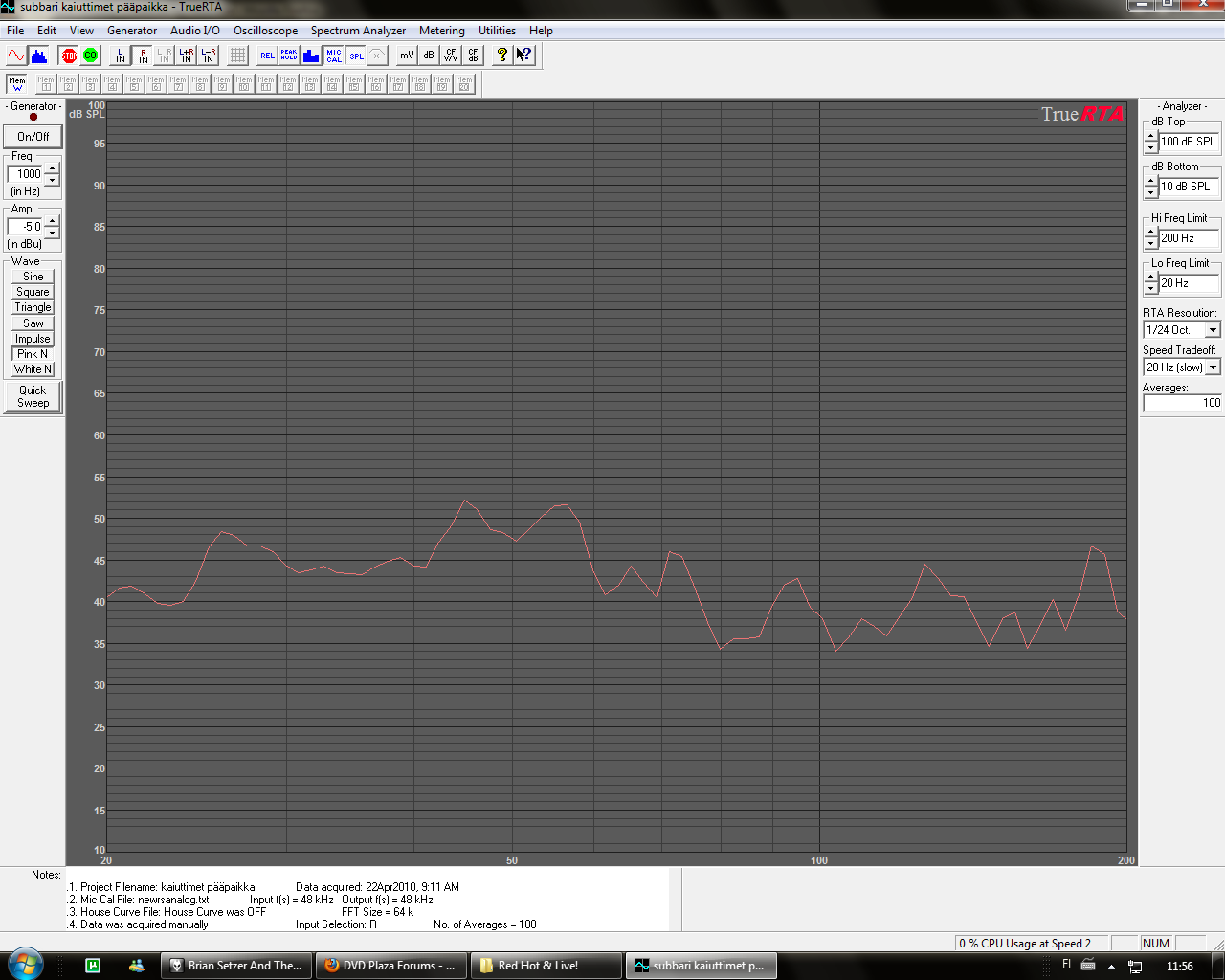Image resolution: width=1225 pixels, height=980 pixels.
Task: Open the Spectrum Analyzer menu
Action: click(x=358, y=31)
